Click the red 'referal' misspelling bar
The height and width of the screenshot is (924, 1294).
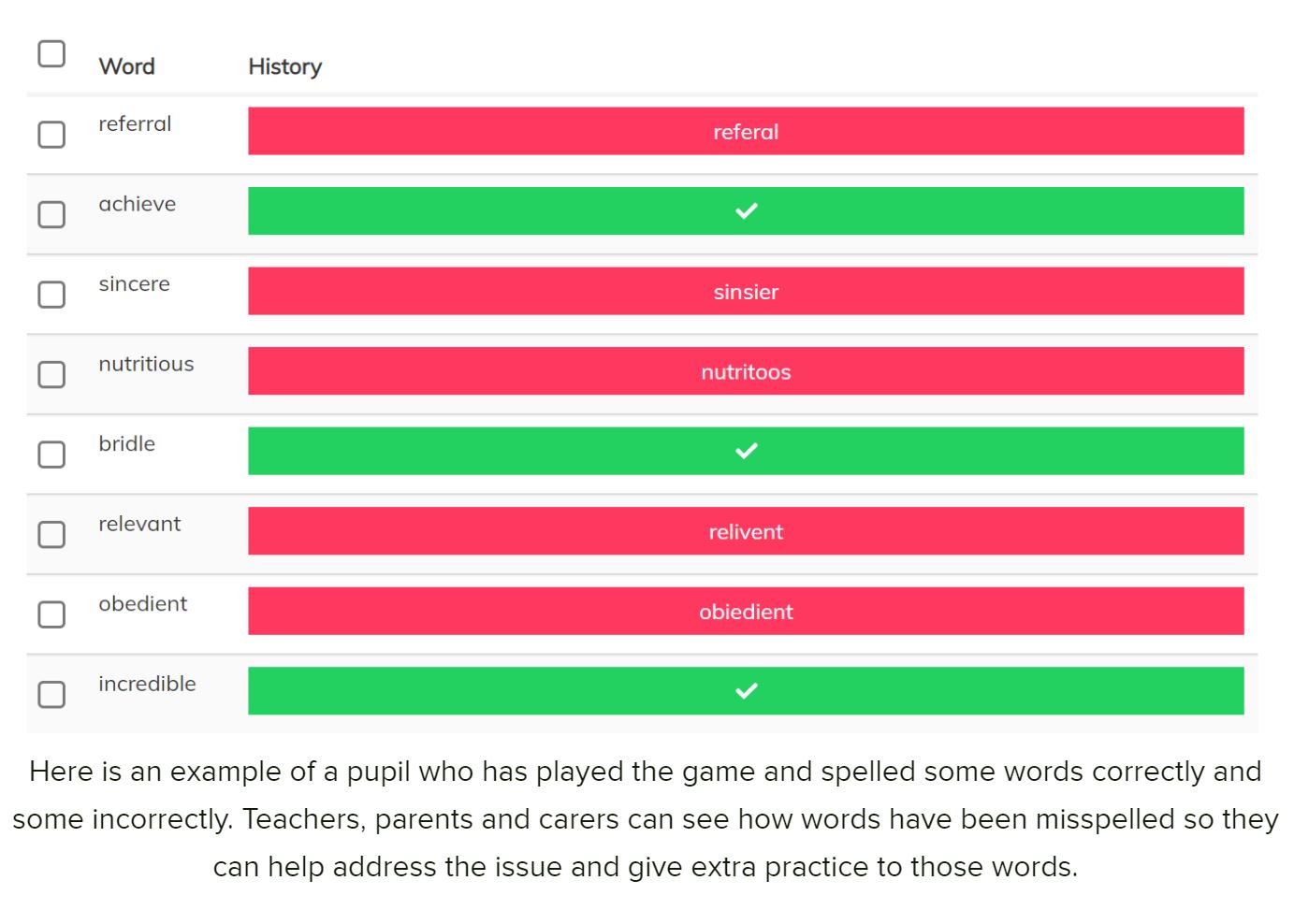pos(746,132)
